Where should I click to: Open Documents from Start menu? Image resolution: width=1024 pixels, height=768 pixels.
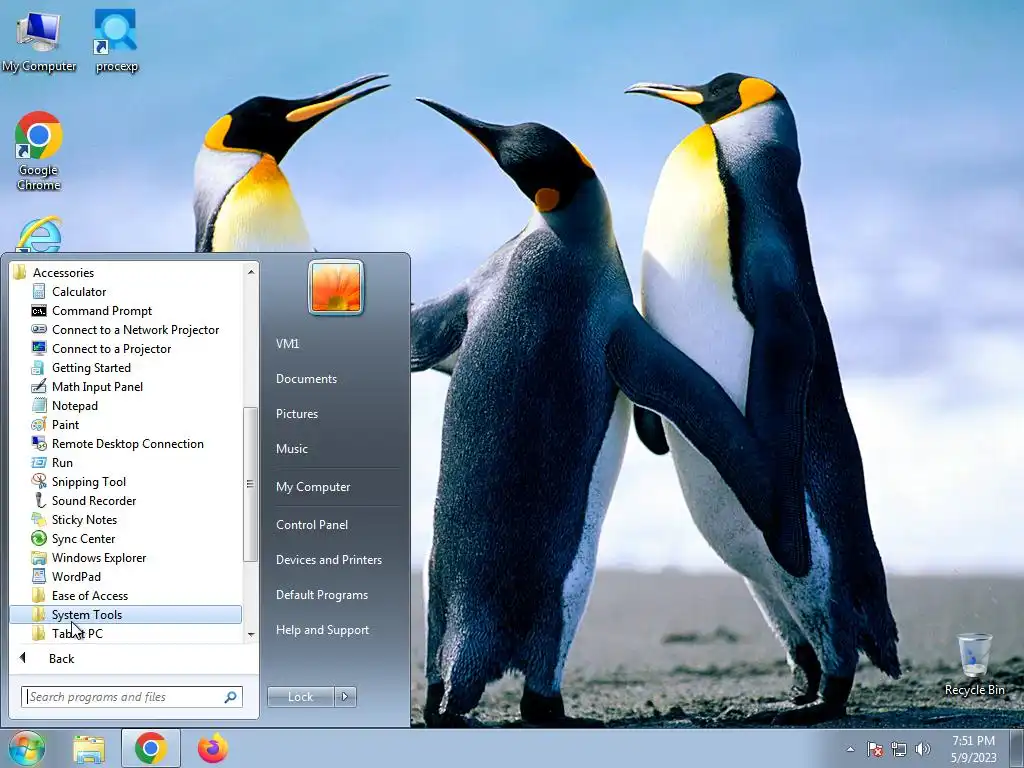[306, 379]
